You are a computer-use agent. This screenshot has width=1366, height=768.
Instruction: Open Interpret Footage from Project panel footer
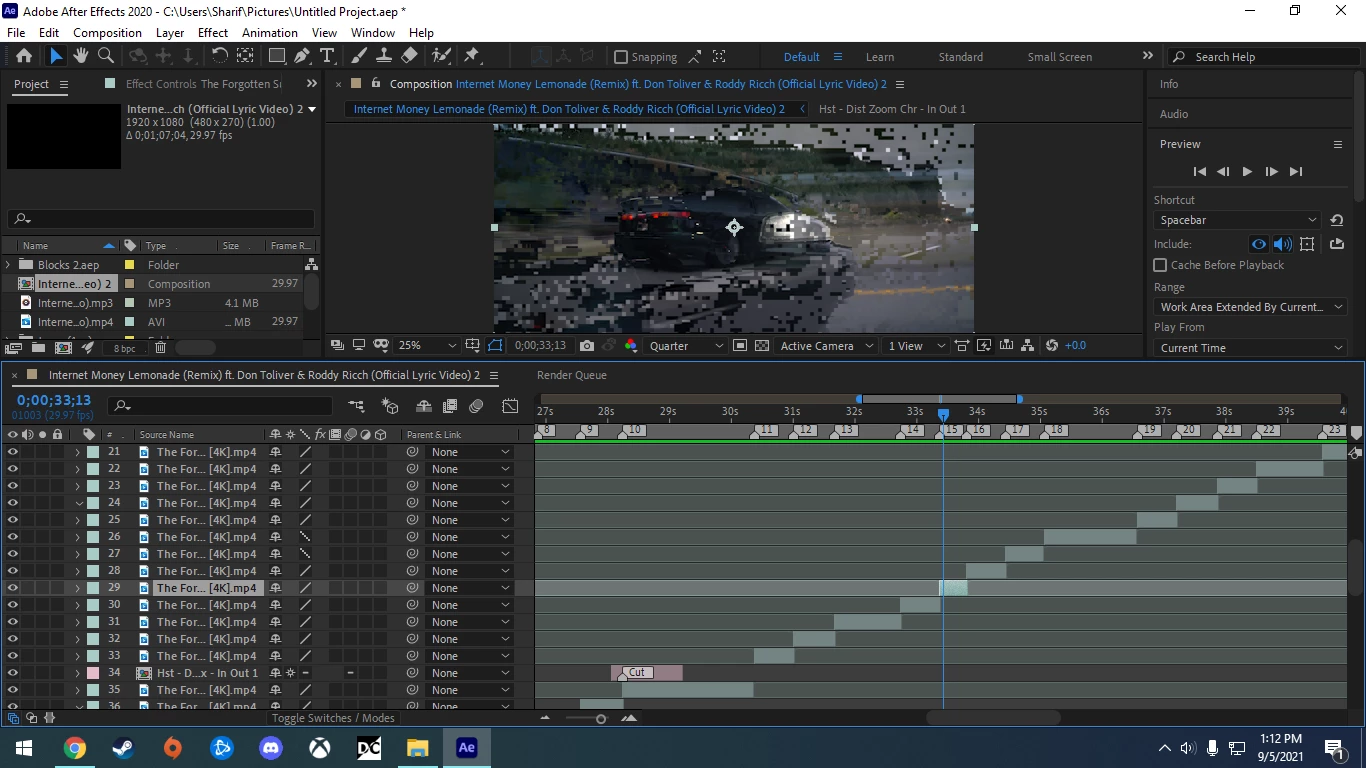pyautogui.click(x=13, y=348)
